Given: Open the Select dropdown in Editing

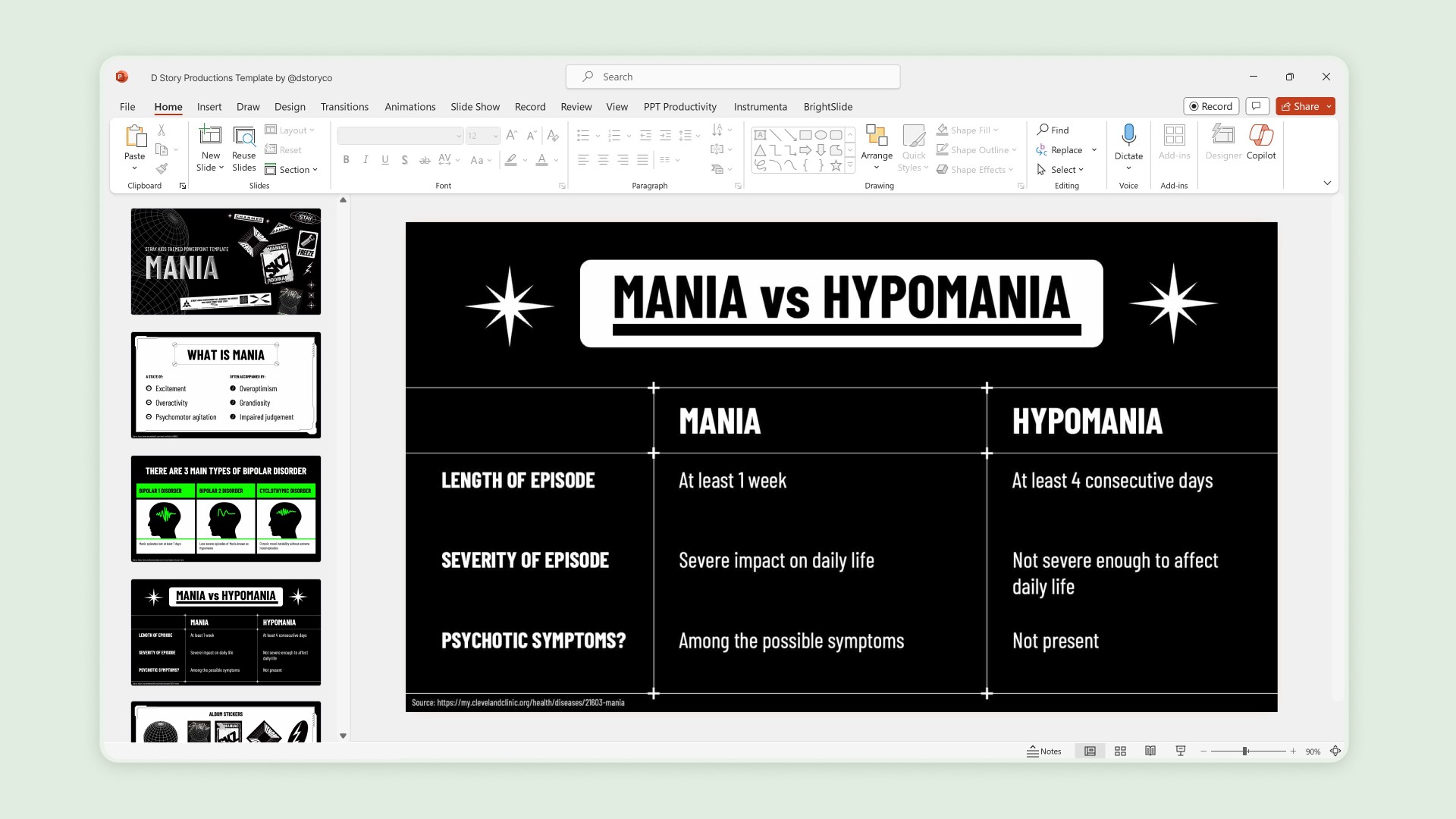Looking at the screenshot, I should click(x=1061, y=170).
